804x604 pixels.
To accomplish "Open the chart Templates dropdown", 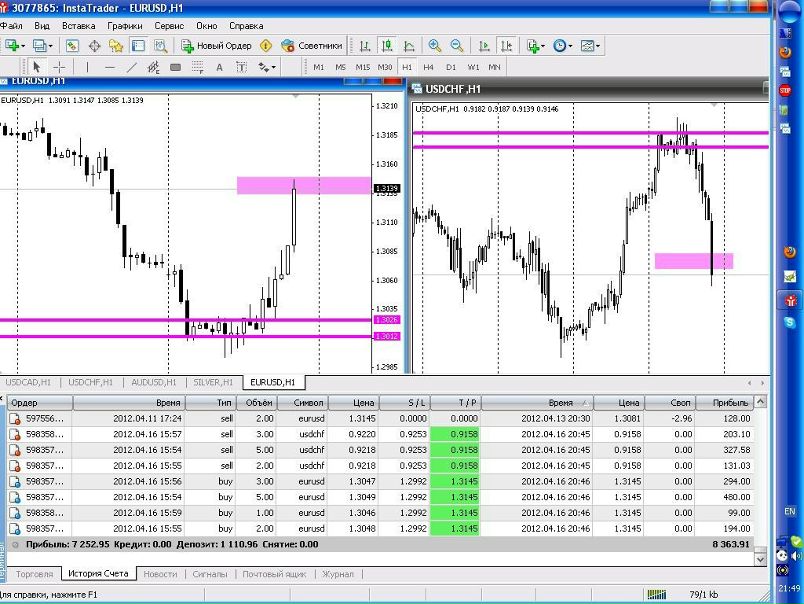I will pyautogui.click(x=590, y=46).
